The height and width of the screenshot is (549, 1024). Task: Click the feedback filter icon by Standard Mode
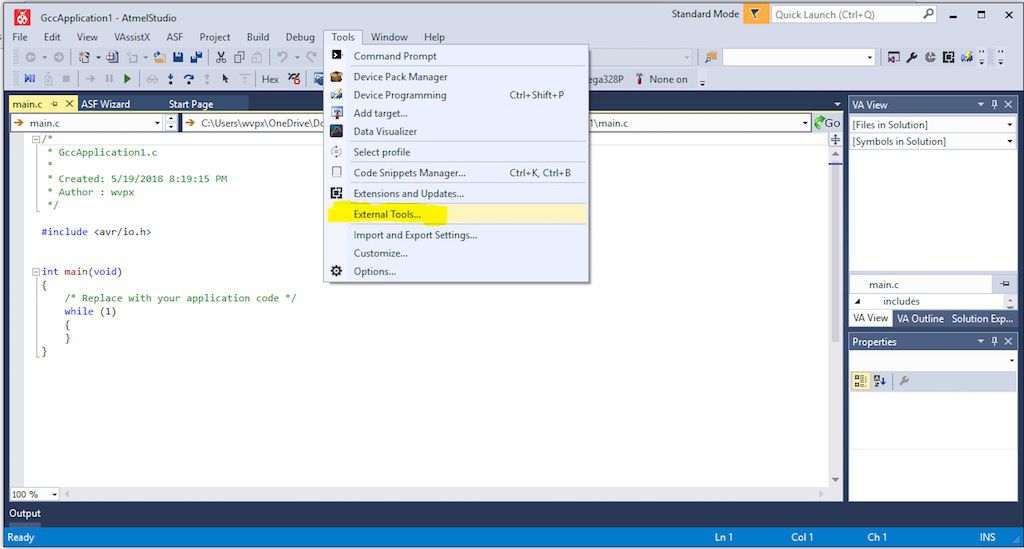pos(755,14)
